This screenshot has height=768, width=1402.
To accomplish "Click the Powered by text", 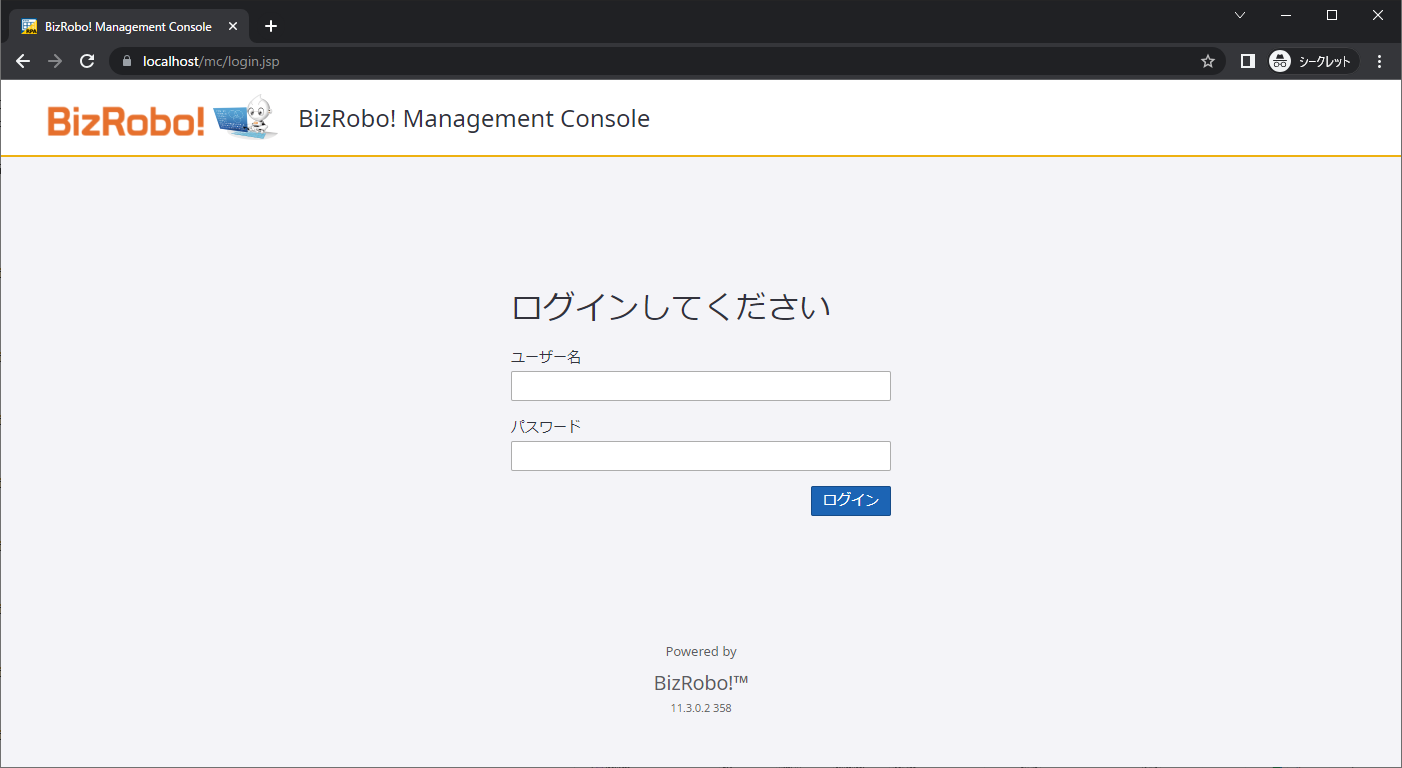I will click(x=701, y=651).
